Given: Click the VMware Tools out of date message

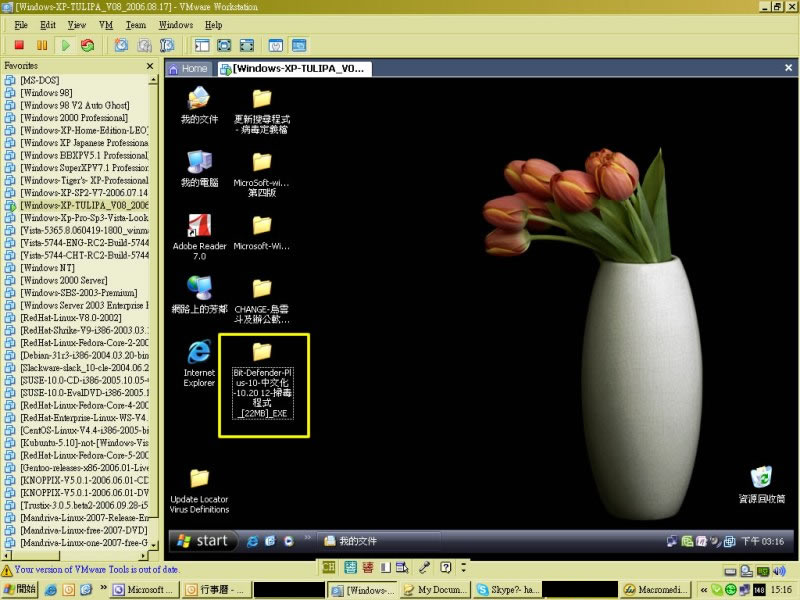Looking at the screenshot, I should (97, 569).
